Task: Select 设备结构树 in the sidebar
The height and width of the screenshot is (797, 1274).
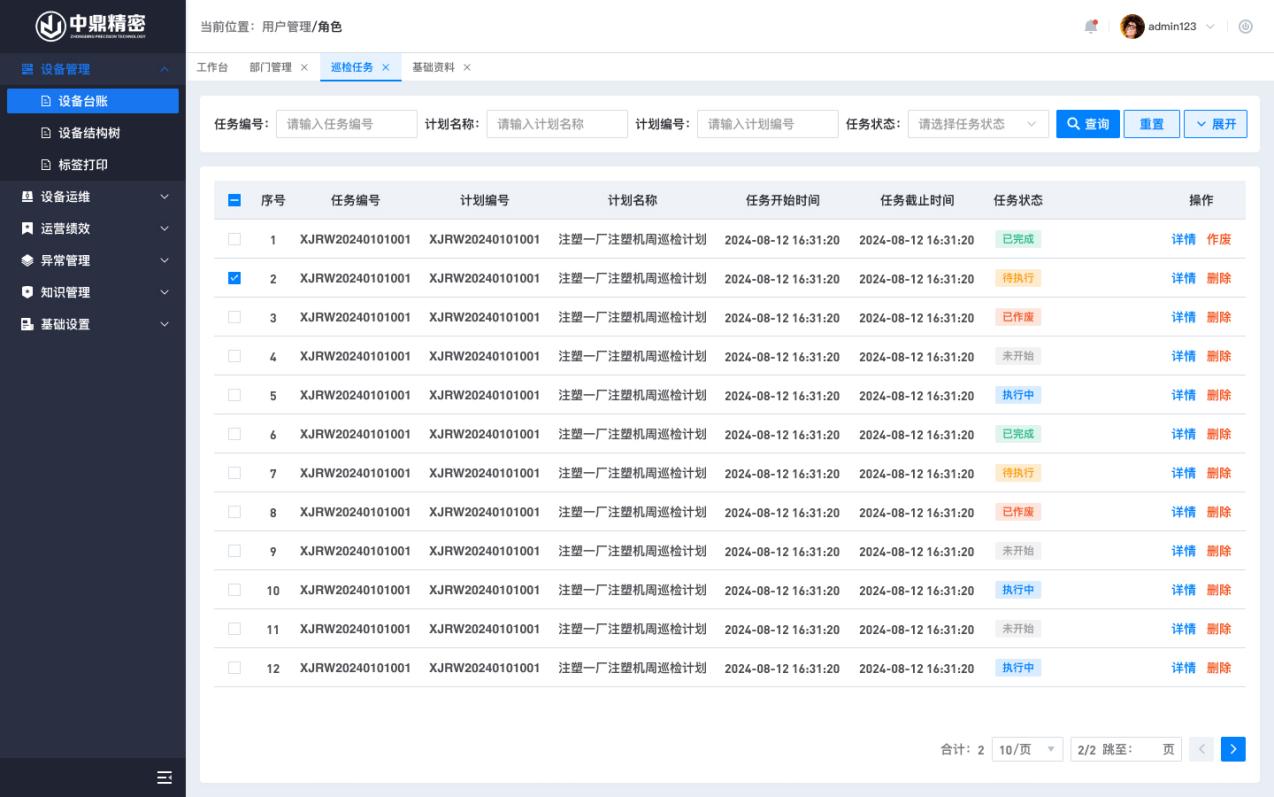Action: (89, 133)
